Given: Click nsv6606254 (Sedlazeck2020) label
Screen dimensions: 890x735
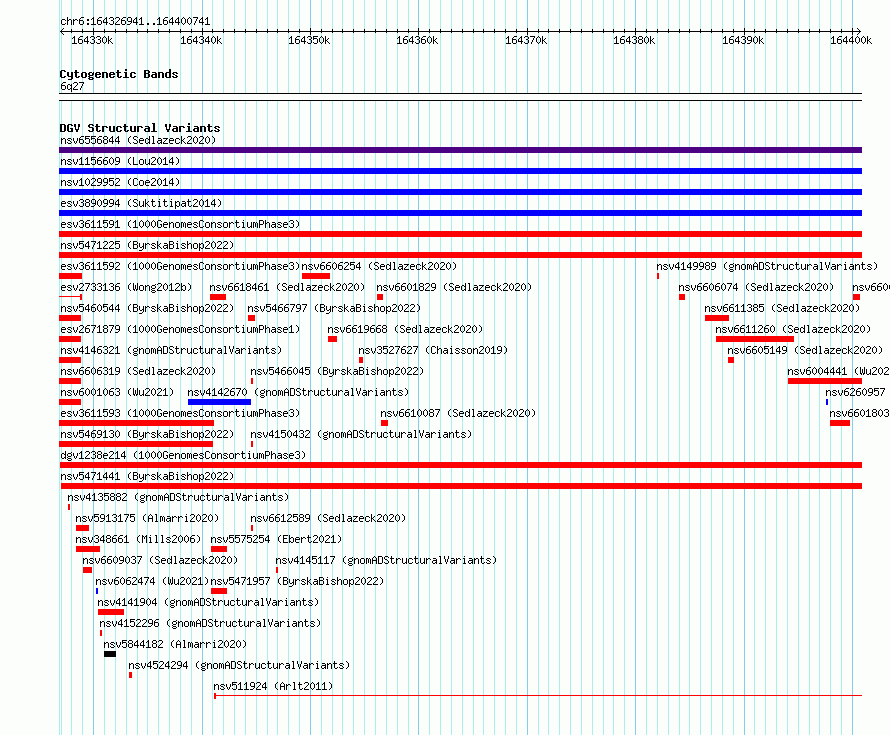Looking at the screenshot, I should pyautogui.click(x=379, y=266).
